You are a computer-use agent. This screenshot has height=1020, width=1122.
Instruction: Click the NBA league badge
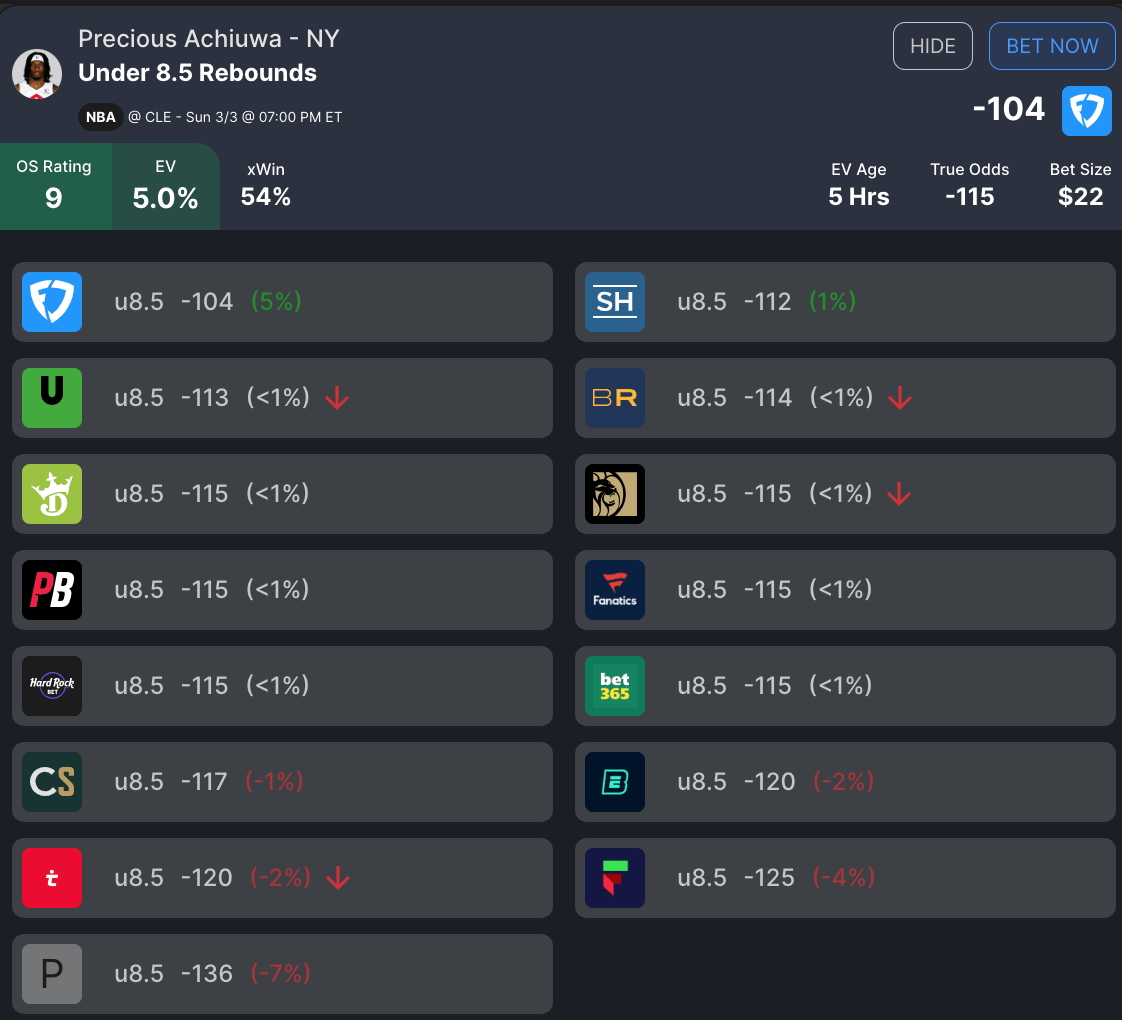[x=100, y=117]
